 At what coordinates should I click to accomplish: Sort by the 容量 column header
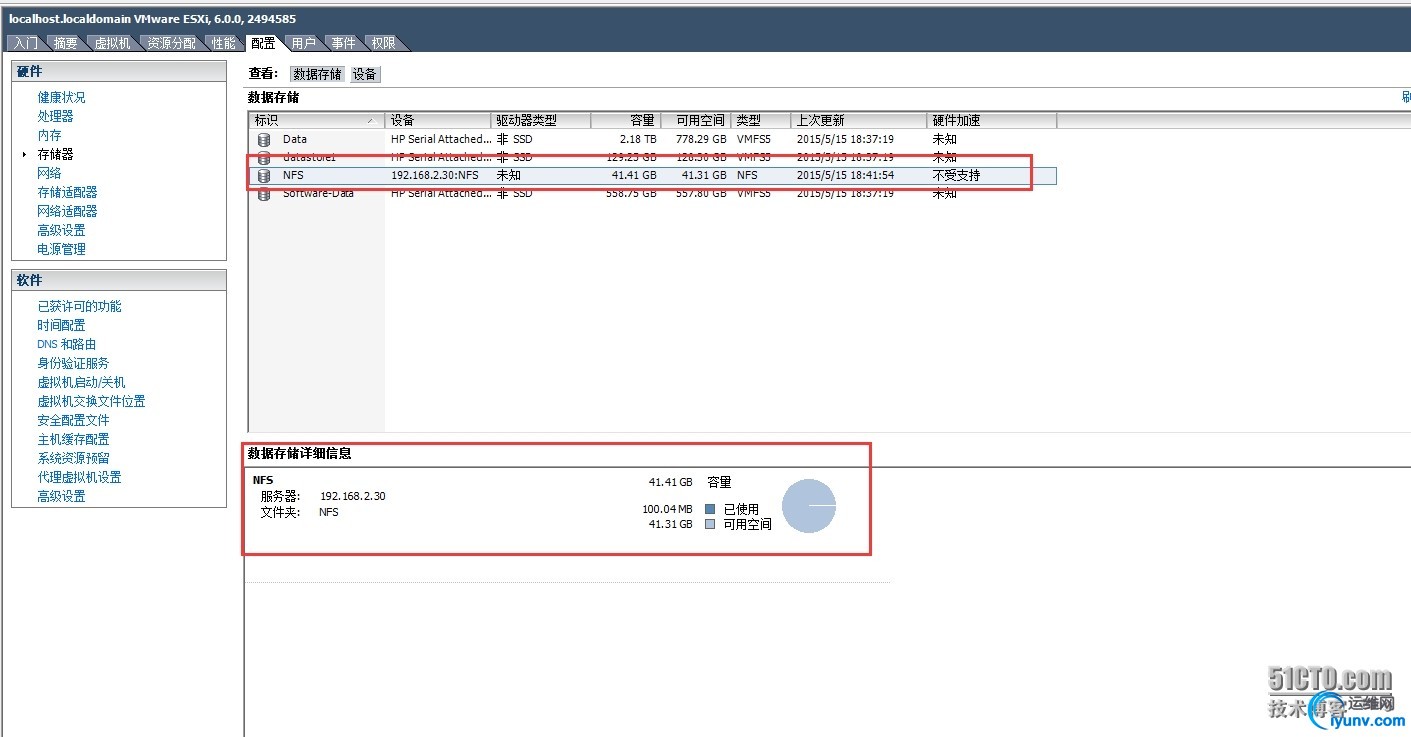click(x=626, y=120)
